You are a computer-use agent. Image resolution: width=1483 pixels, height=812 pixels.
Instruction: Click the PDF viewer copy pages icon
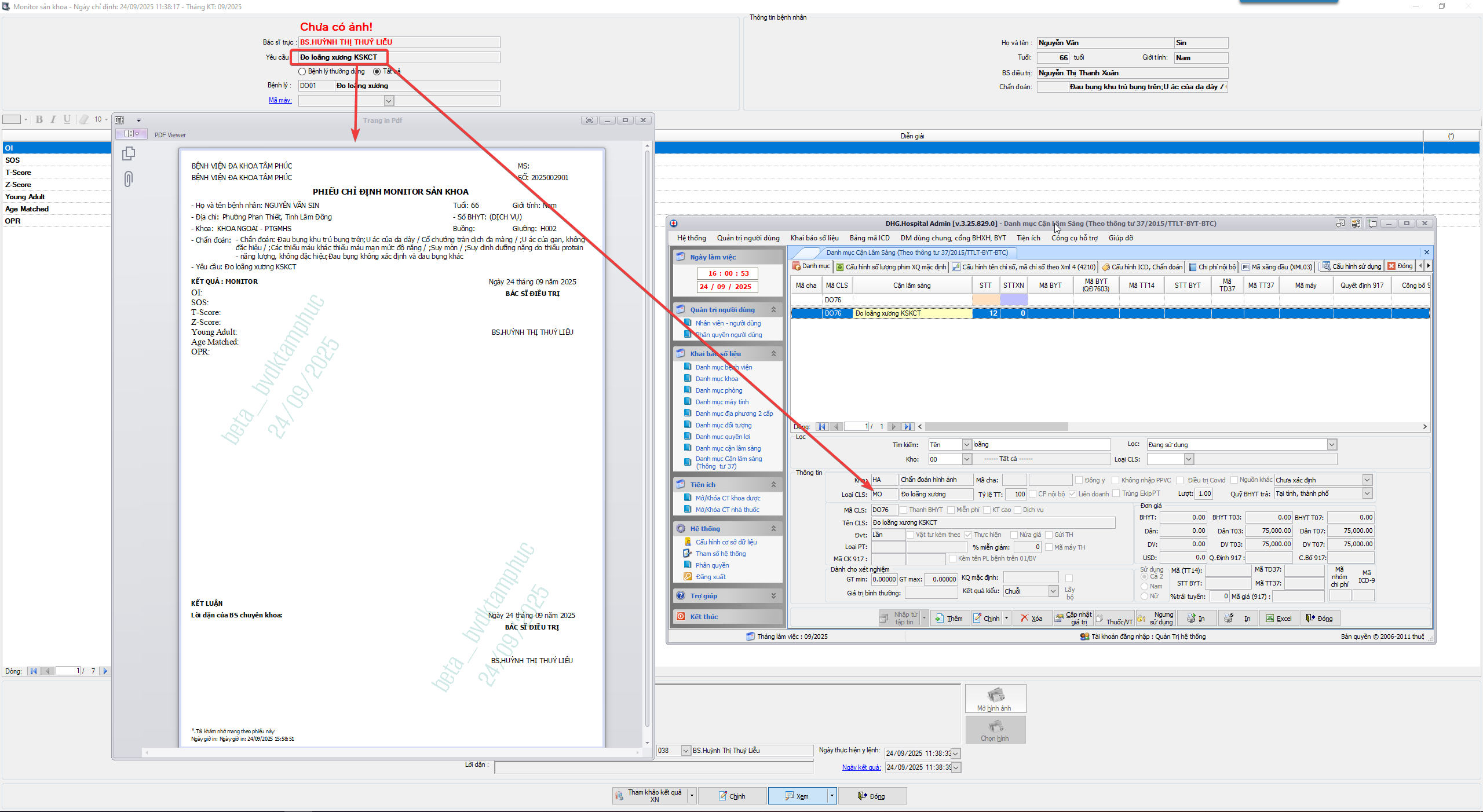click(x=129, y=153)
